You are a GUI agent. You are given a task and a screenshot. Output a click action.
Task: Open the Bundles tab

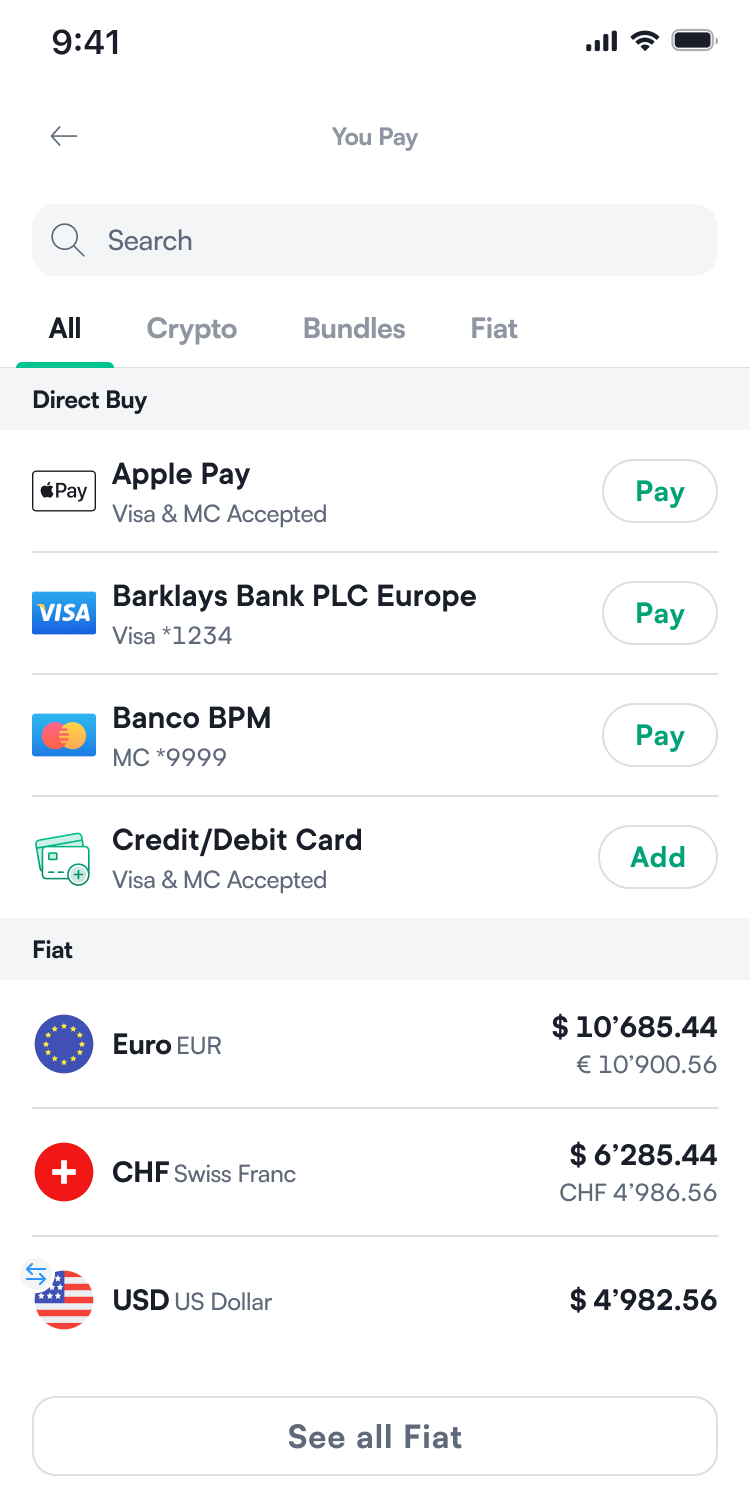point(354,329)
